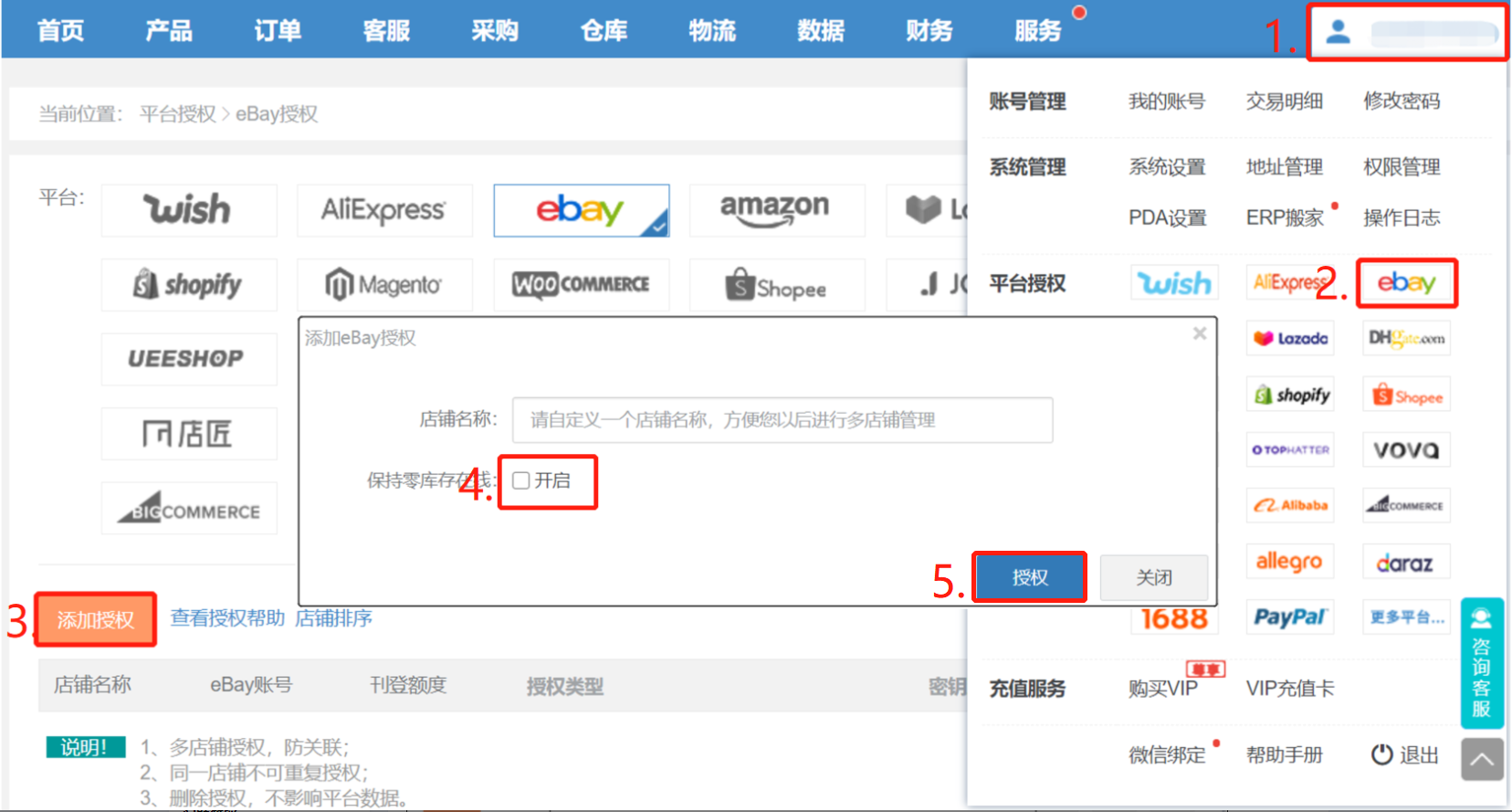Open Lazada authorization in dropdown menu
Image resolution: width=1512 pixels, height=812 pixels.
coord(1289,339)
